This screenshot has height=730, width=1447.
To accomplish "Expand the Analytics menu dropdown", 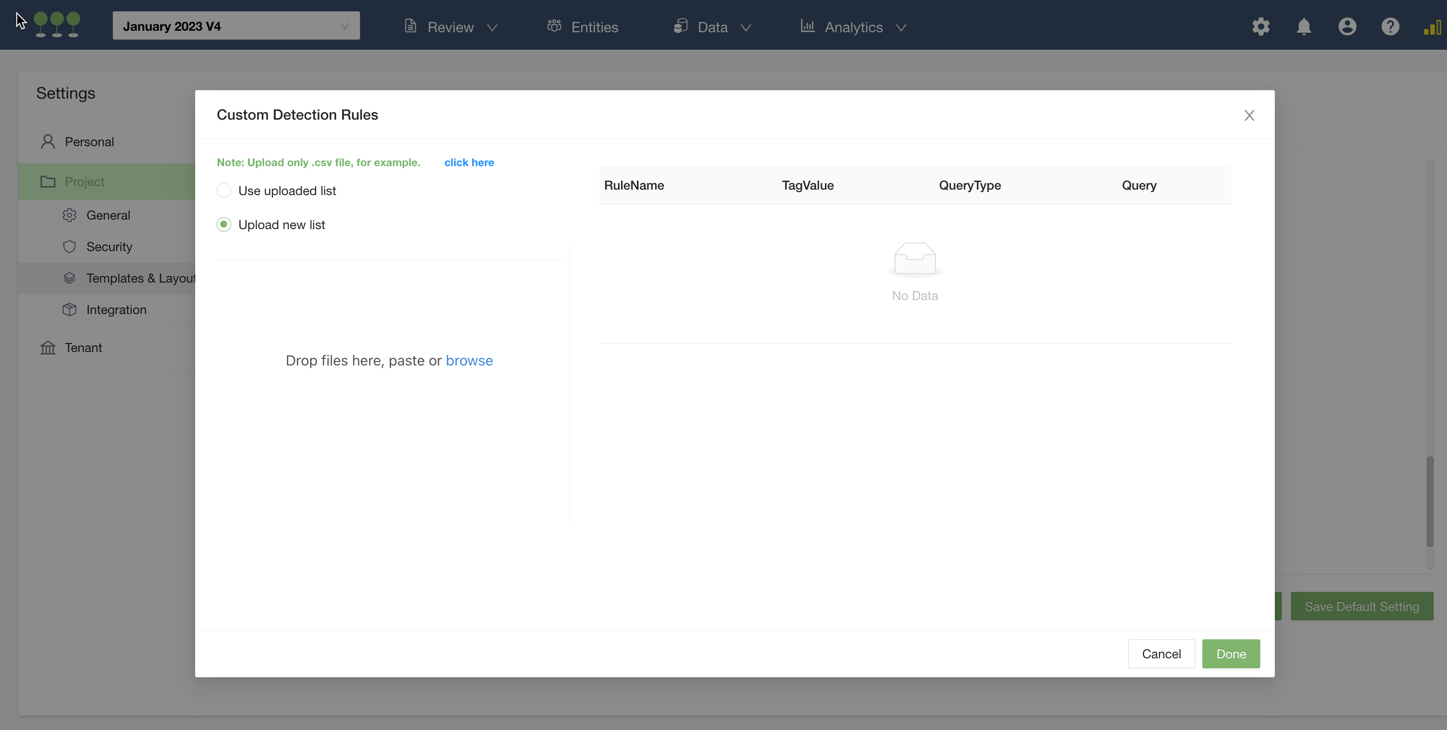I will [853, 27].
